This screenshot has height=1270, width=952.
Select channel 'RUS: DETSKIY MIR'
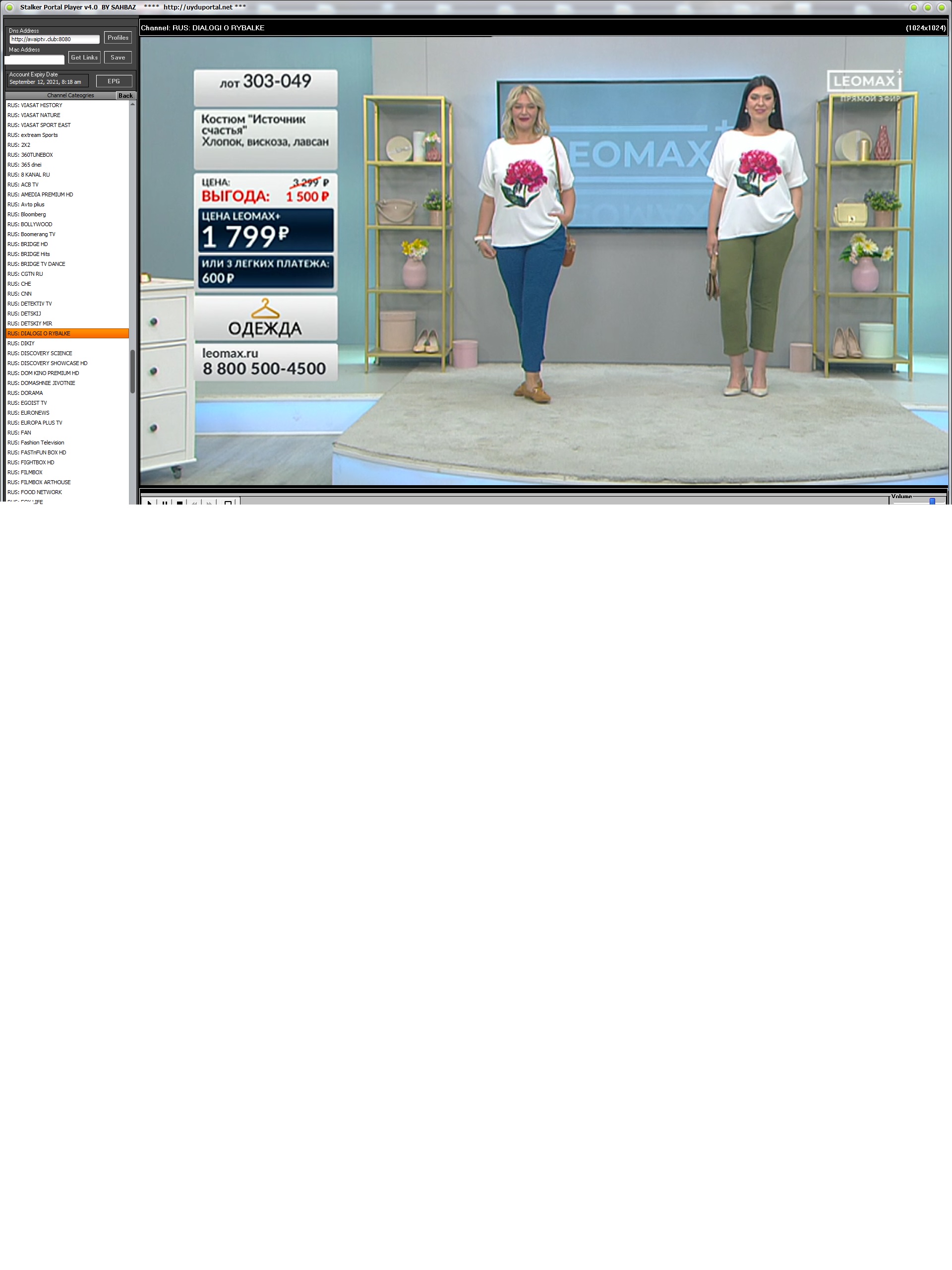(x=67, y=324)
